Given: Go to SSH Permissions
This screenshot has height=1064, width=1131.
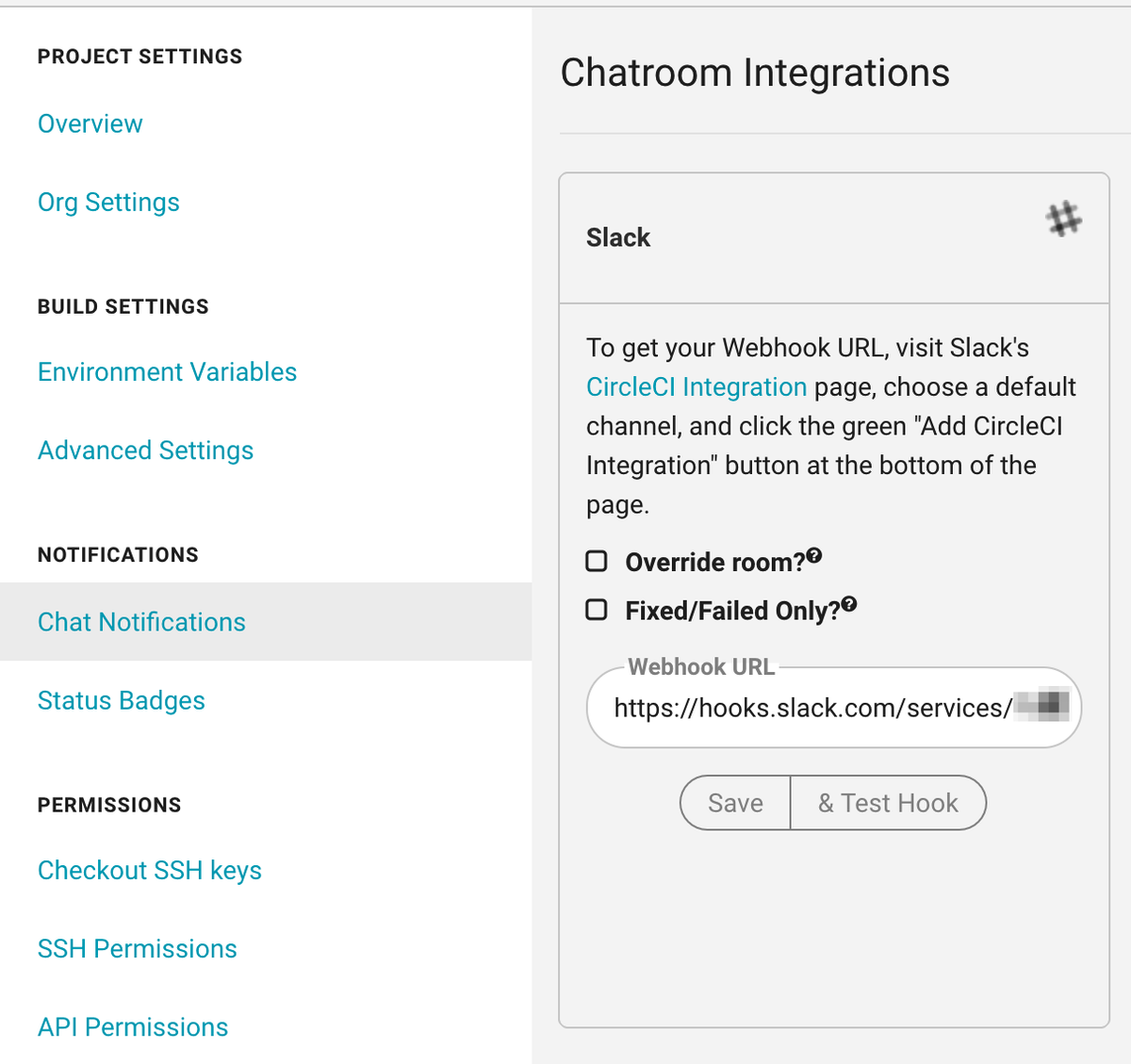Looking at the screenshot, I should pos(138,949).
